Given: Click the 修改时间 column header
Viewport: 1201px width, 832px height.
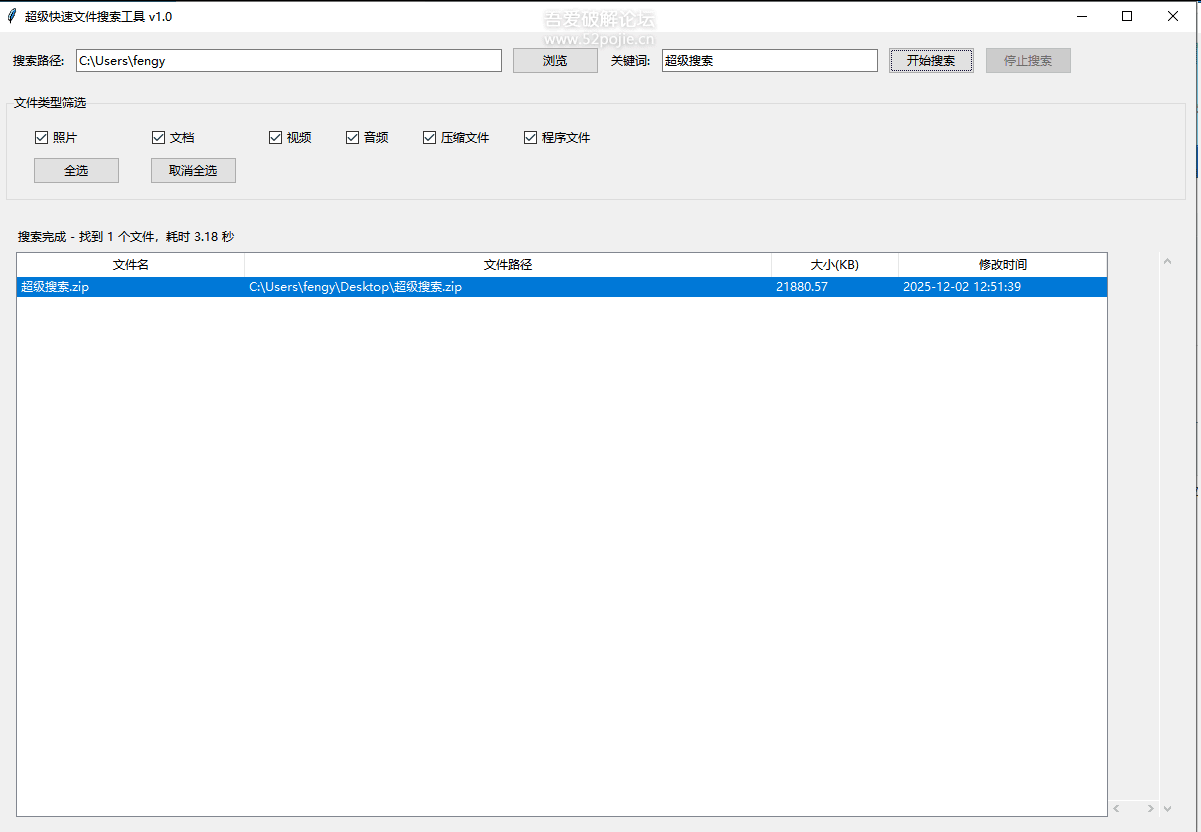Looking at the screenshot, I should click(1002, 265).
